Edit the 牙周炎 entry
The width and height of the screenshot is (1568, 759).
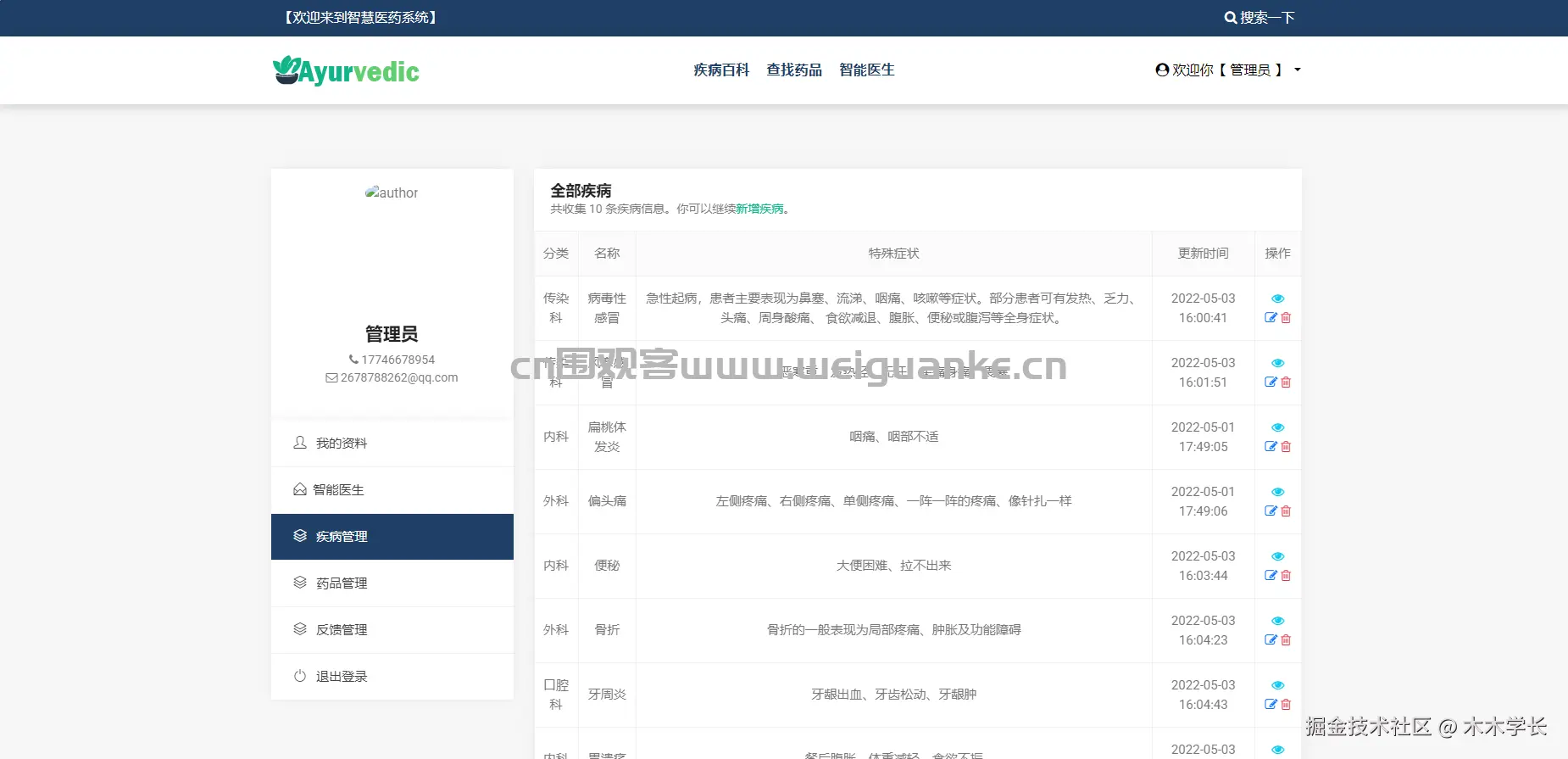(1271, 704)
